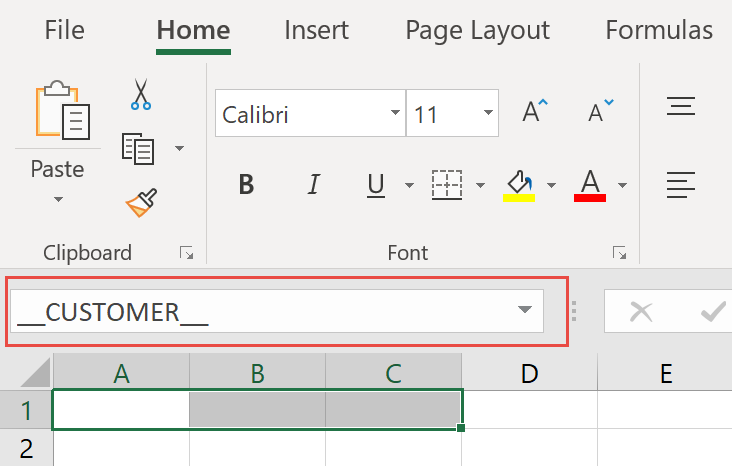Select row 2 header

coord(26,448)
